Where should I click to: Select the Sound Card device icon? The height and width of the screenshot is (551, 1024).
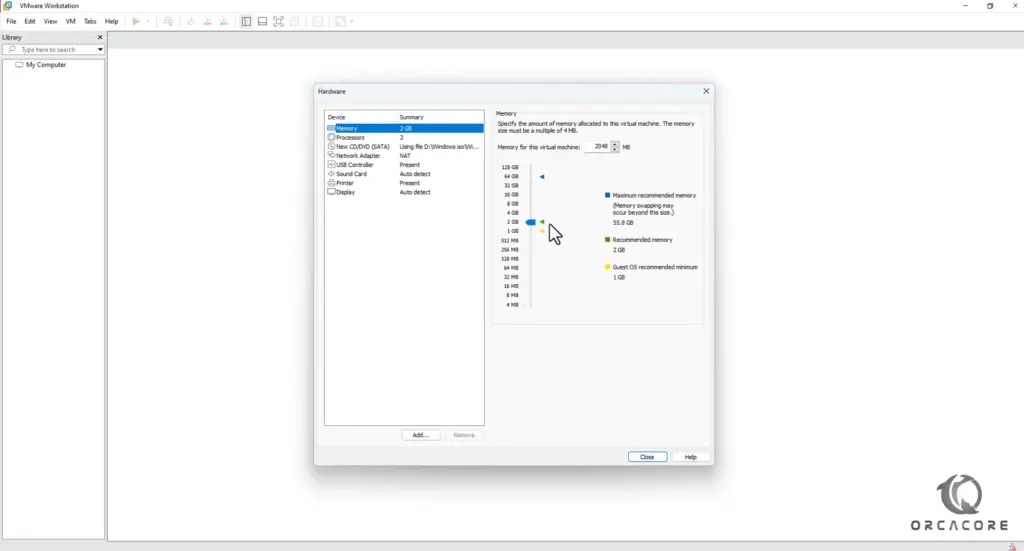331,174
